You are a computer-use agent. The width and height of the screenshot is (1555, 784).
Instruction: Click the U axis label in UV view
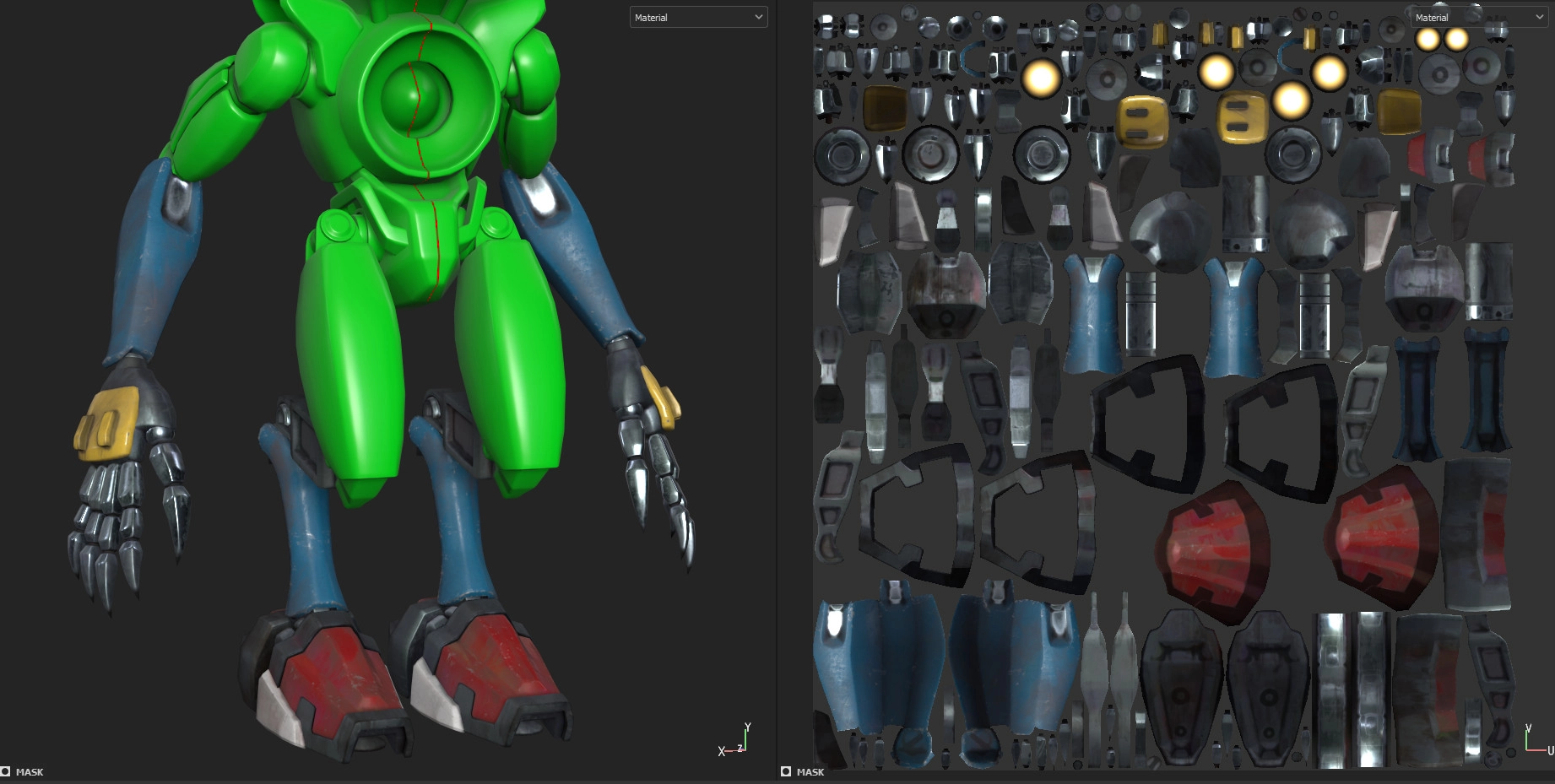[1550, 750]
